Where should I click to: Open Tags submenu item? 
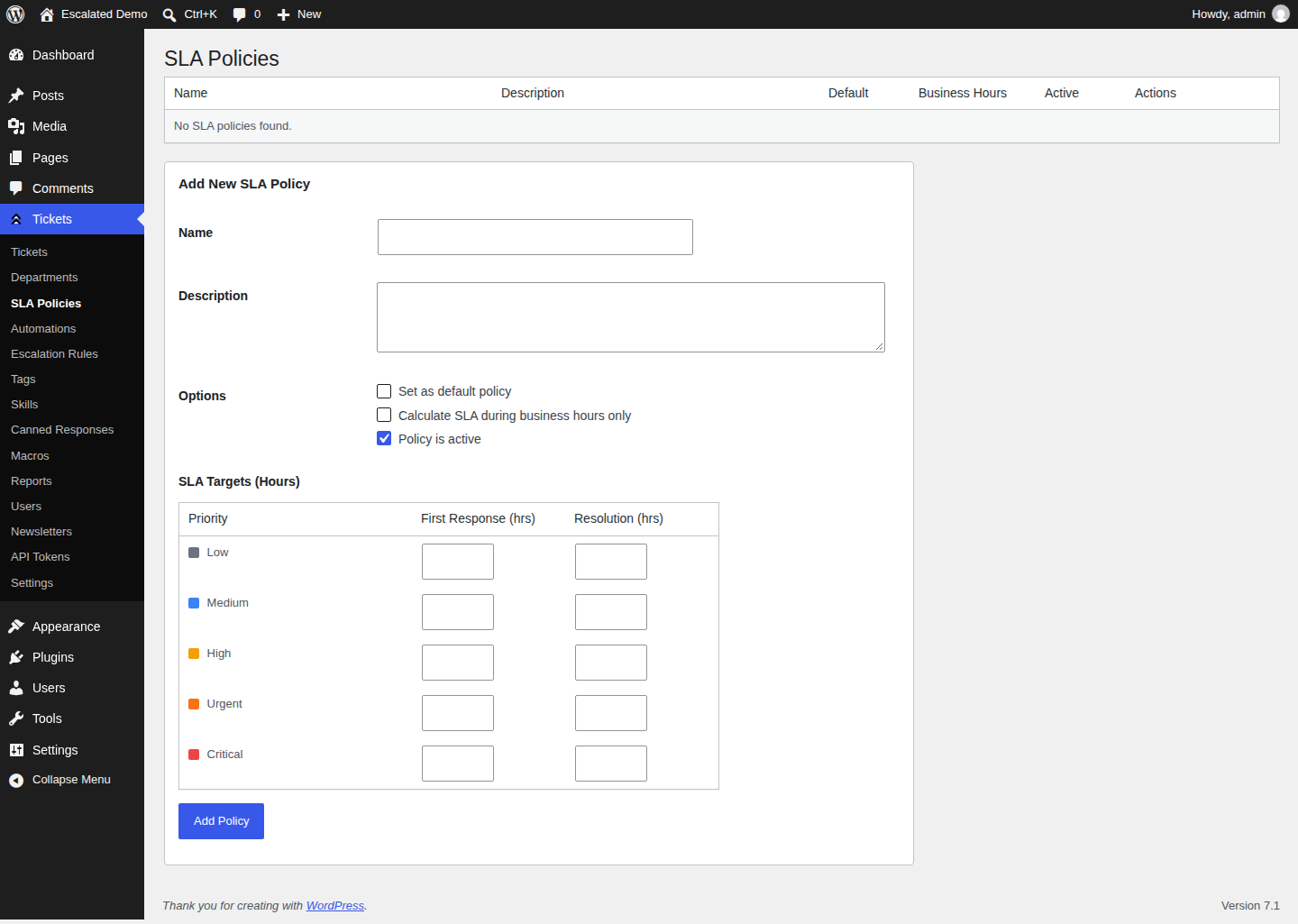pyautogui.click(x=23, y=380)
